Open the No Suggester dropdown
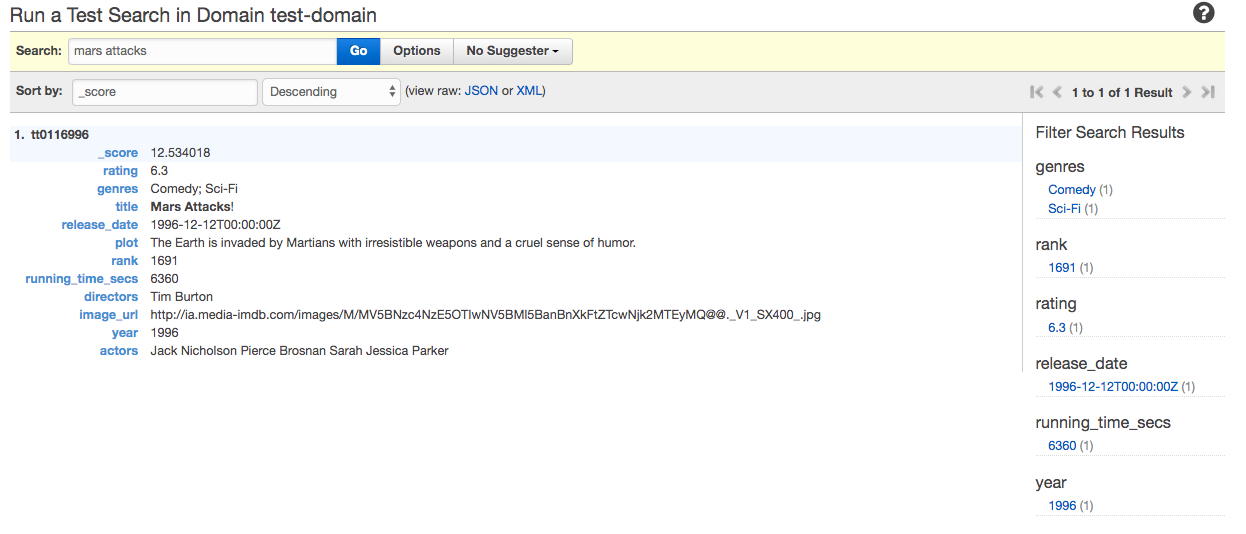Viewport: 1246px width, 534px height. [512, 51]
